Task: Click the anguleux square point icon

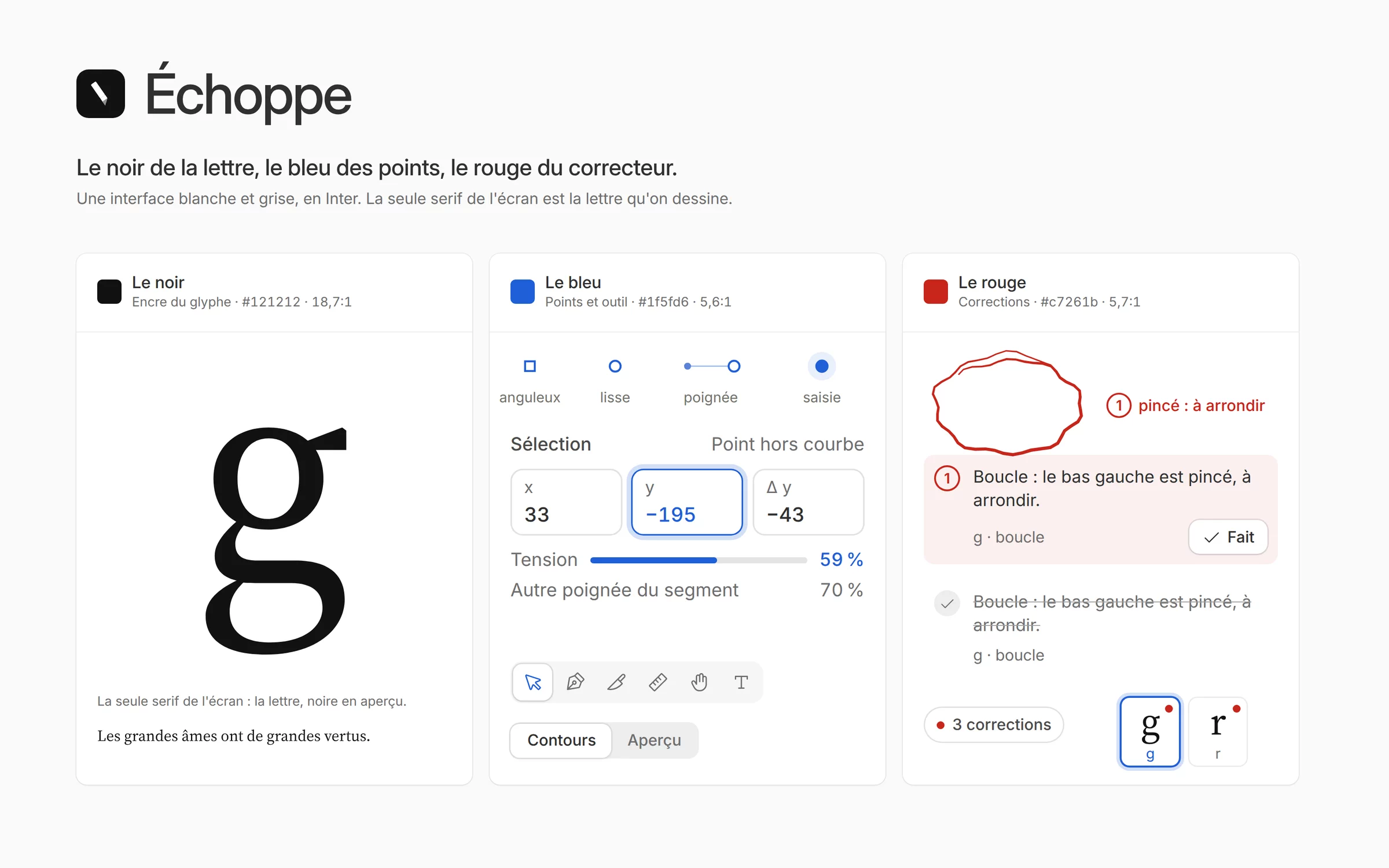Action: coord(530,366)
